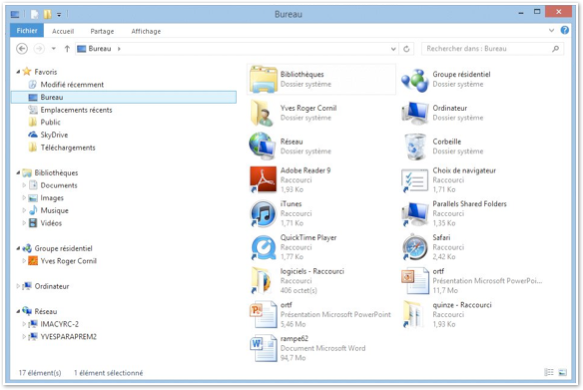Collapse the Réseau tree section
The width and height of the screenshot is (583, 390).
[x=18, y=311]
